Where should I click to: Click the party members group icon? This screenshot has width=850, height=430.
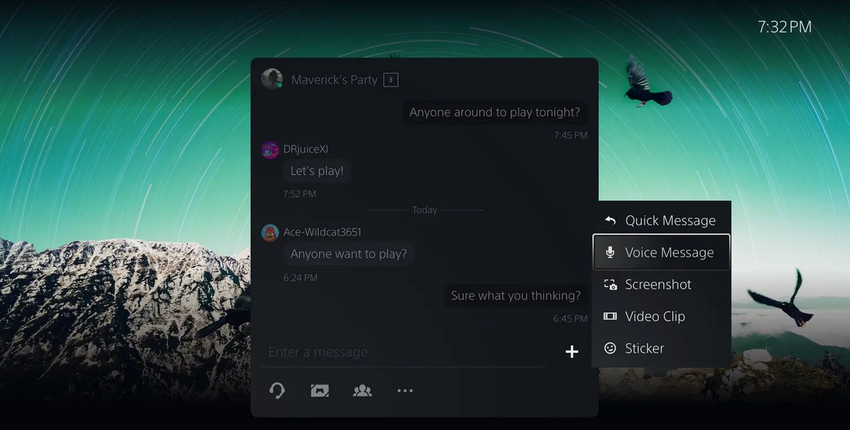(362, 391)
